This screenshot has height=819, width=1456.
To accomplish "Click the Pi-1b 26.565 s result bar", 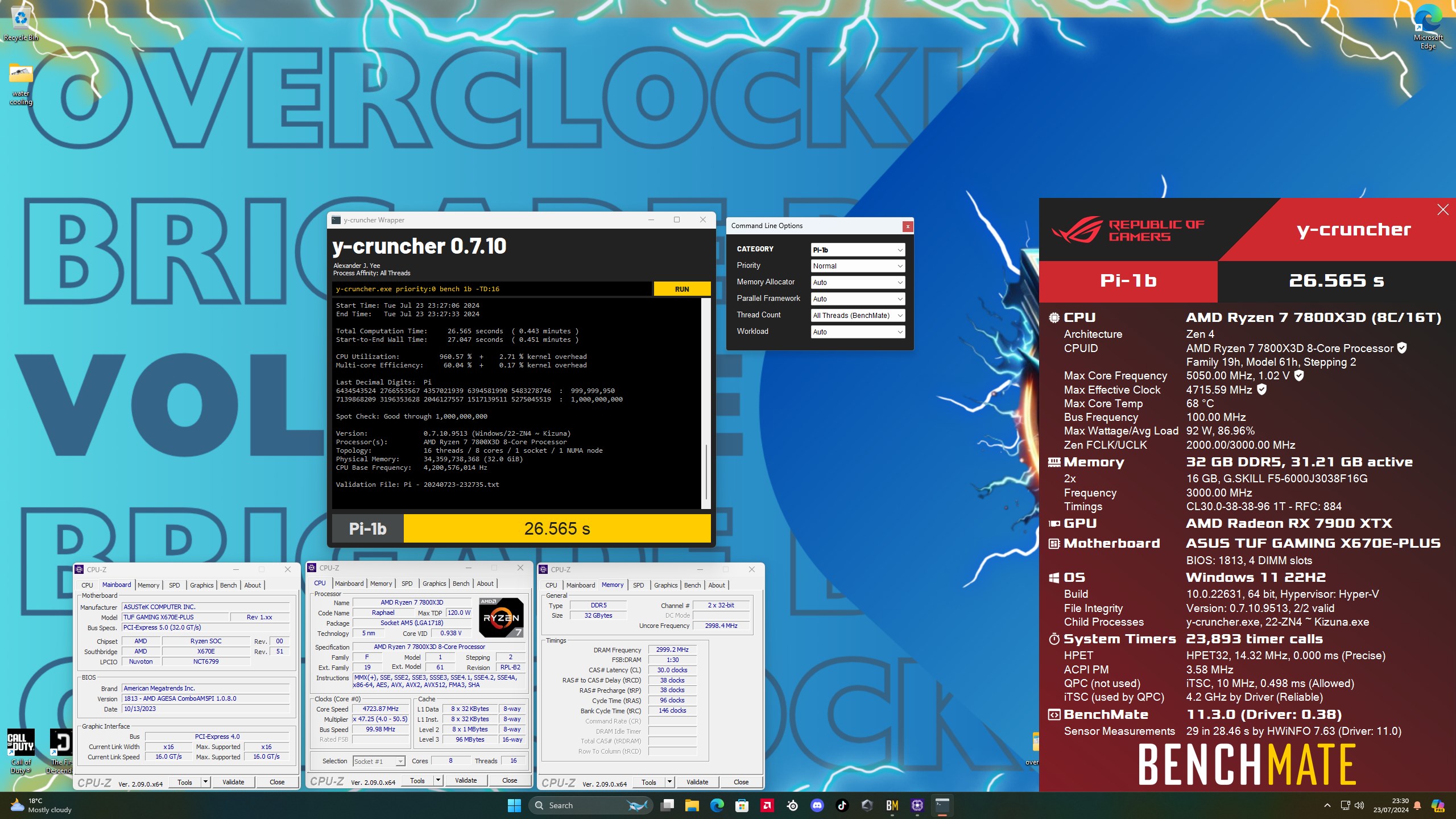I will 522,529.
